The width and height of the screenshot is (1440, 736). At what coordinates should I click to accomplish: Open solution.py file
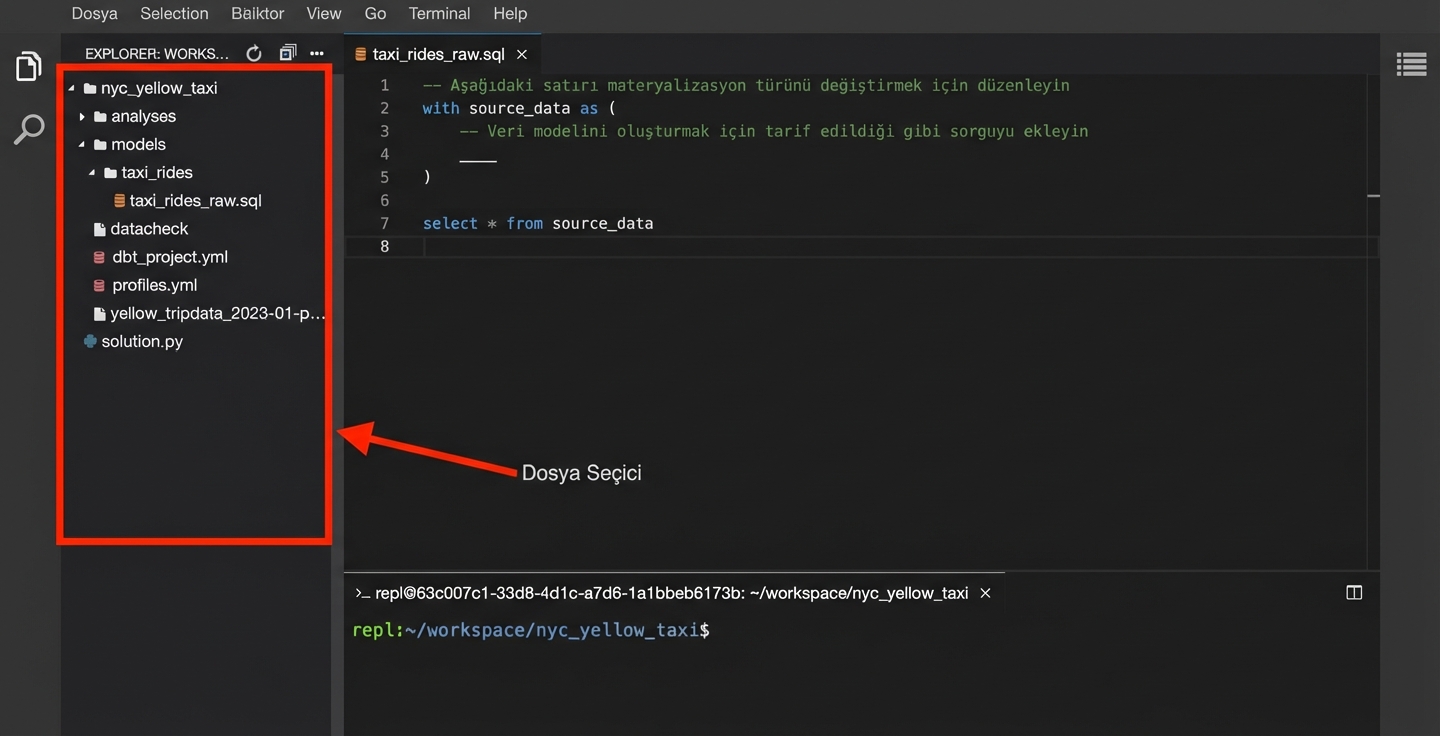point(142,341)
